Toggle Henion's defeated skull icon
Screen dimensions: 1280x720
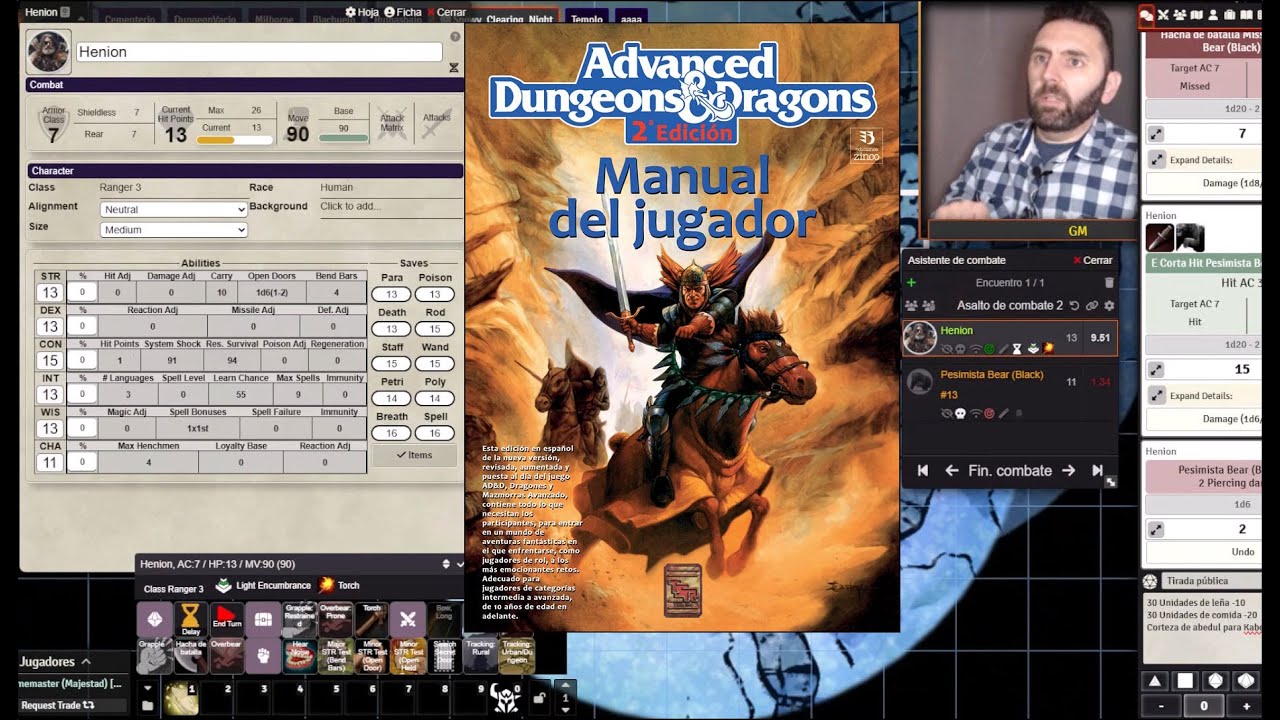[x=960, y=349]
